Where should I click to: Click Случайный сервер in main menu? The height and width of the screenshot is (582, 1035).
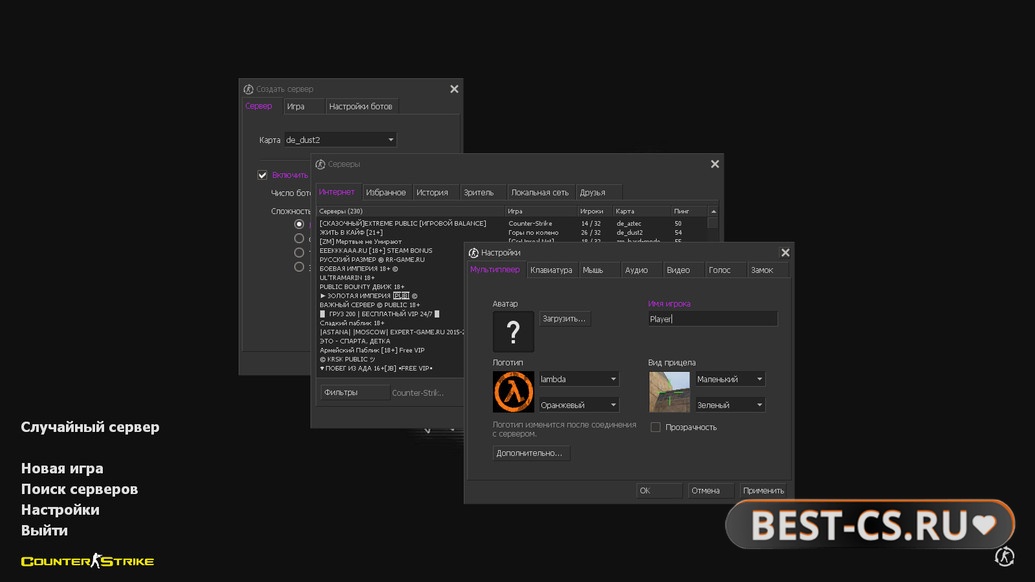point(90,427)
